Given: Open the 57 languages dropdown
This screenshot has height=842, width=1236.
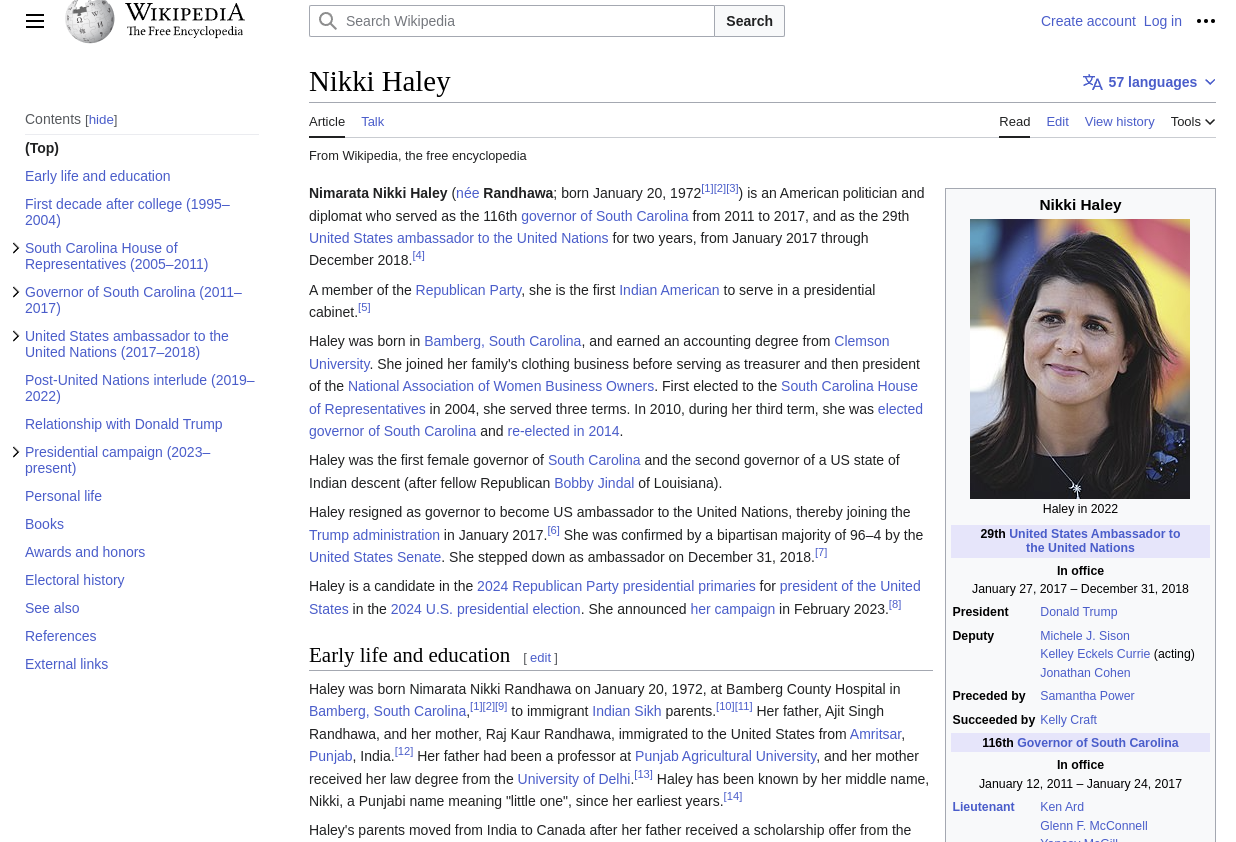Looking at the screenshot, I should point(1150,82).
